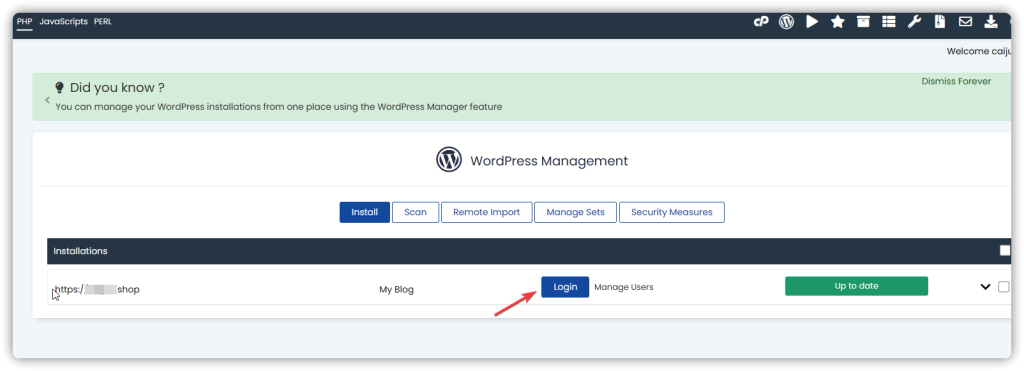Click the WordPress logo beside WordPress Management
The image size is (1024, 371).
click(x=449, y=160)
